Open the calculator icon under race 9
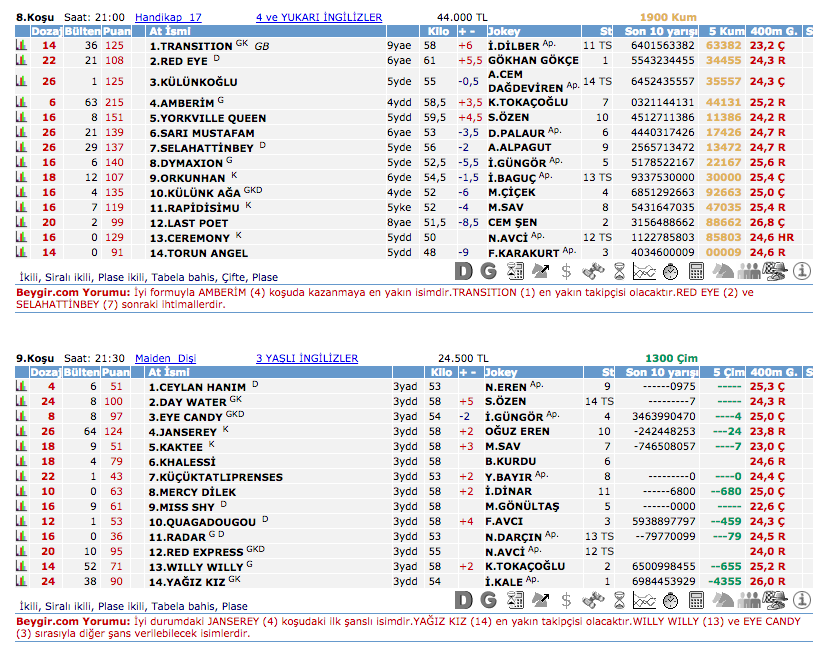This screenshot has height=649, width=837. pyautogui.click(x=697, y=600)
